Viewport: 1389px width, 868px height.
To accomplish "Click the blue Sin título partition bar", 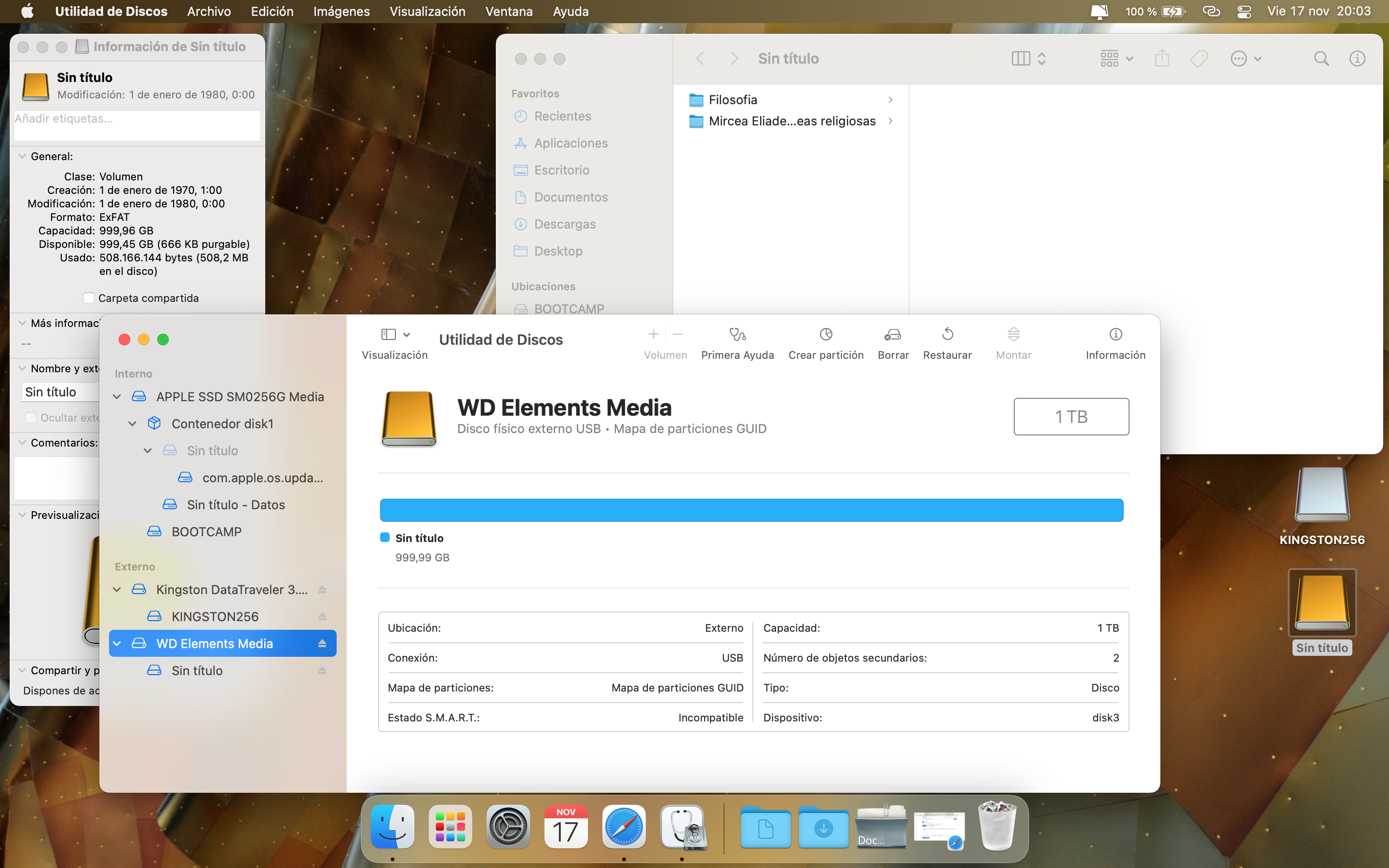I will click(751, 510).
